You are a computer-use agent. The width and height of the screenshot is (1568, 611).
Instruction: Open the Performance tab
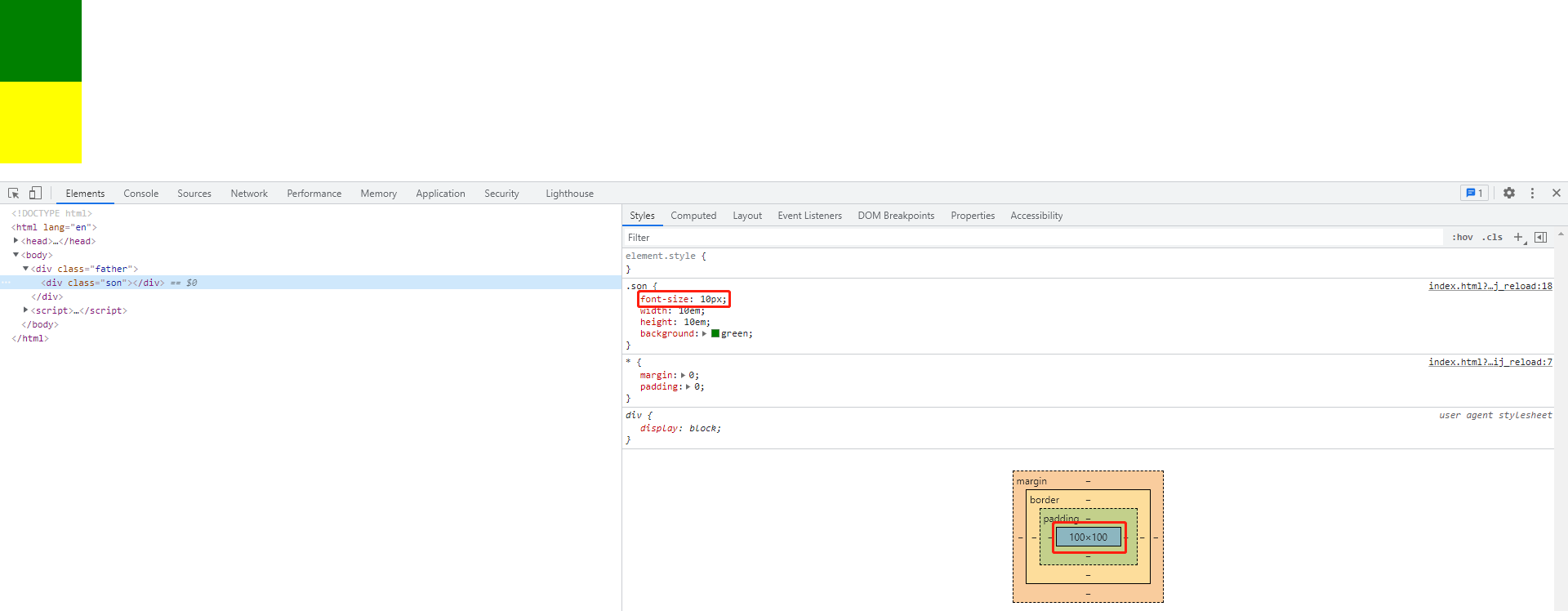click(x=314, y=194)
